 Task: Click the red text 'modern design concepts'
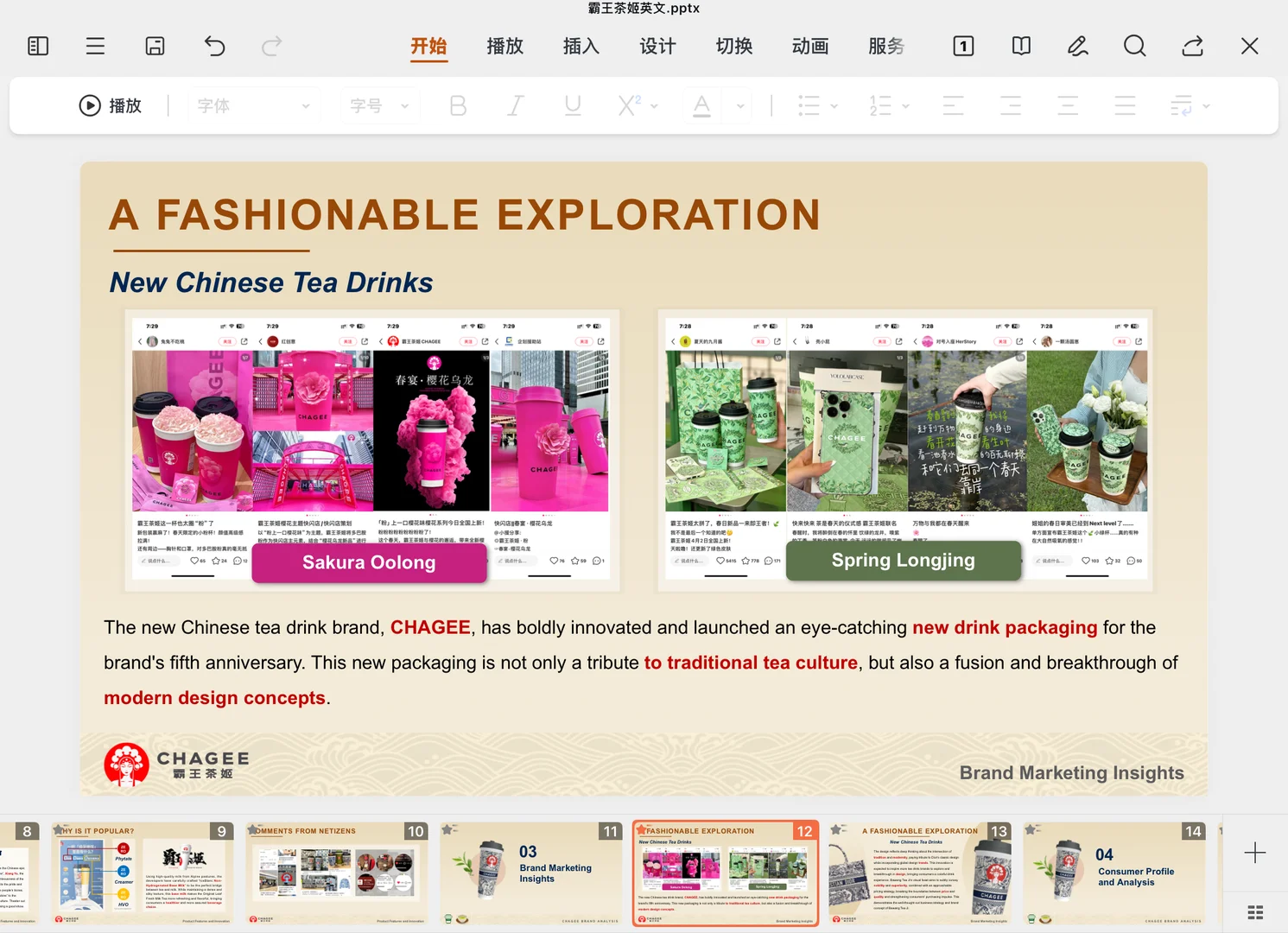[215, 698]
